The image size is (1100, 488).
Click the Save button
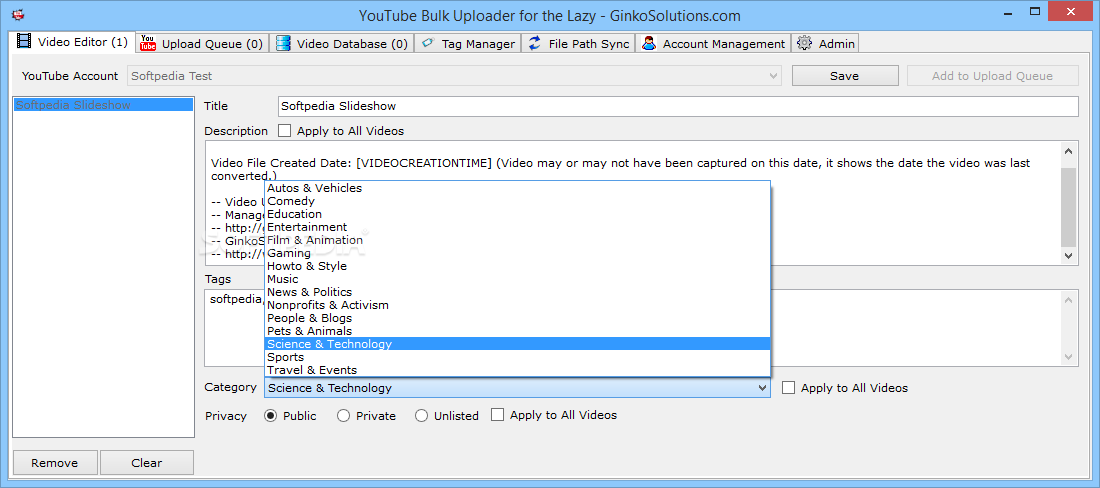pyautogui.click(x=845, y=76)
